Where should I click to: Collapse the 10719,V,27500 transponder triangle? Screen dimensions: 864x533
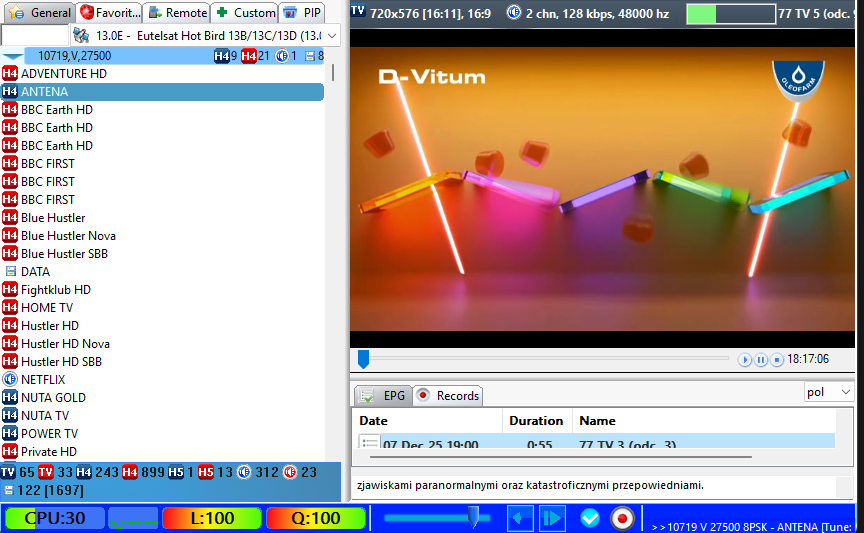[13, 56]
